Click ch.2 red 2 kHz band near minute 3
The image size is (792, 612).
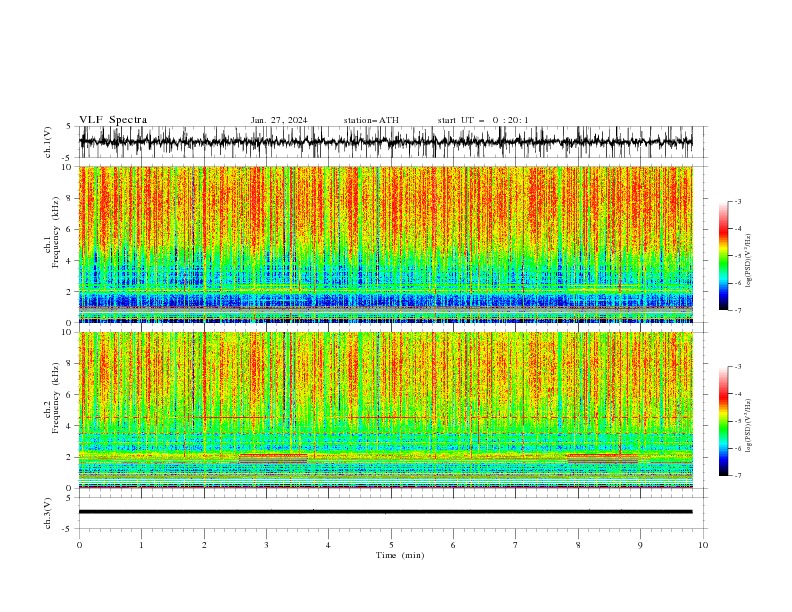coord(273,456)
